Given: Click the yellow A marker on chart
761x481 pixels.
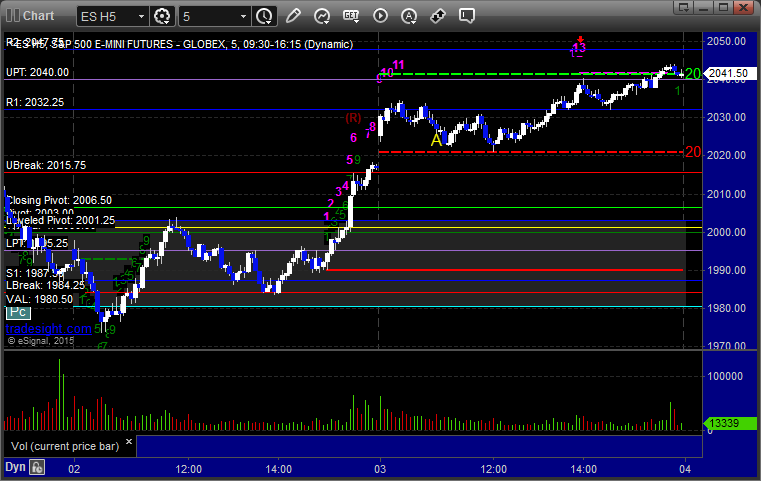Looking at the screenshot, I should tap(436, 140).
